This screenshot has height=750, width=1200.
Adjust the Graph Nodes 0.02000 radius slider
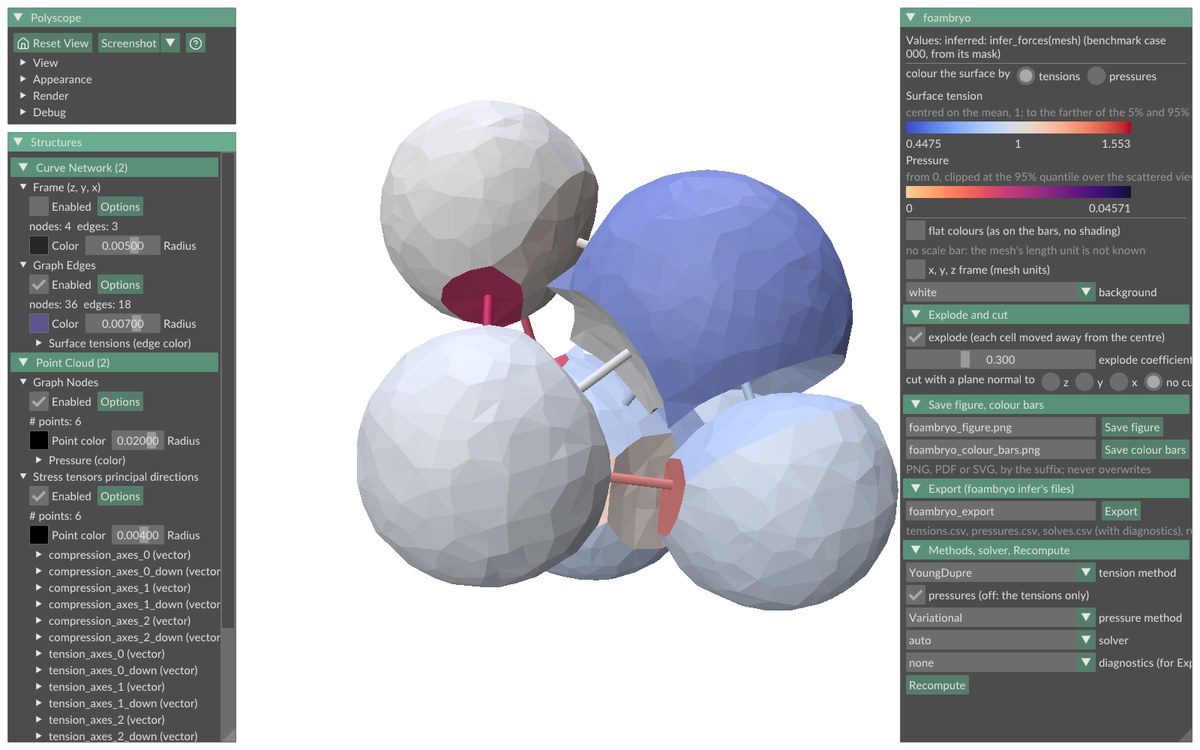(137, 440)
